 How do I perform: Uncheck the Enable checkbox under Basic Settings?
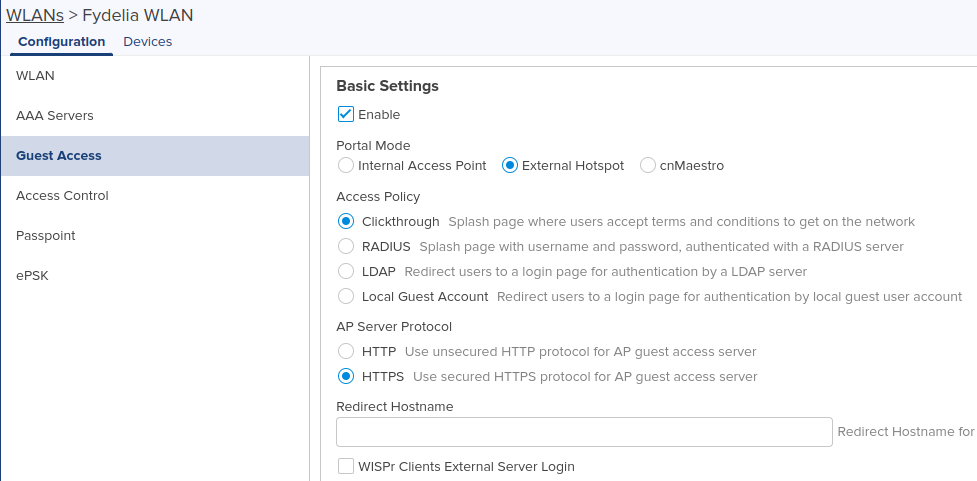click(346, 114)
